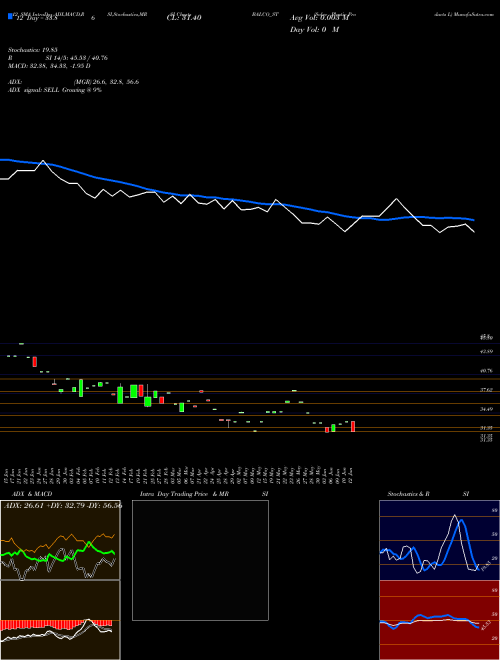Select the '(MGR) 26.6, 32.8, 56.6' values
The height and width of the screenshot is (660, 500).
coord(106,82)
